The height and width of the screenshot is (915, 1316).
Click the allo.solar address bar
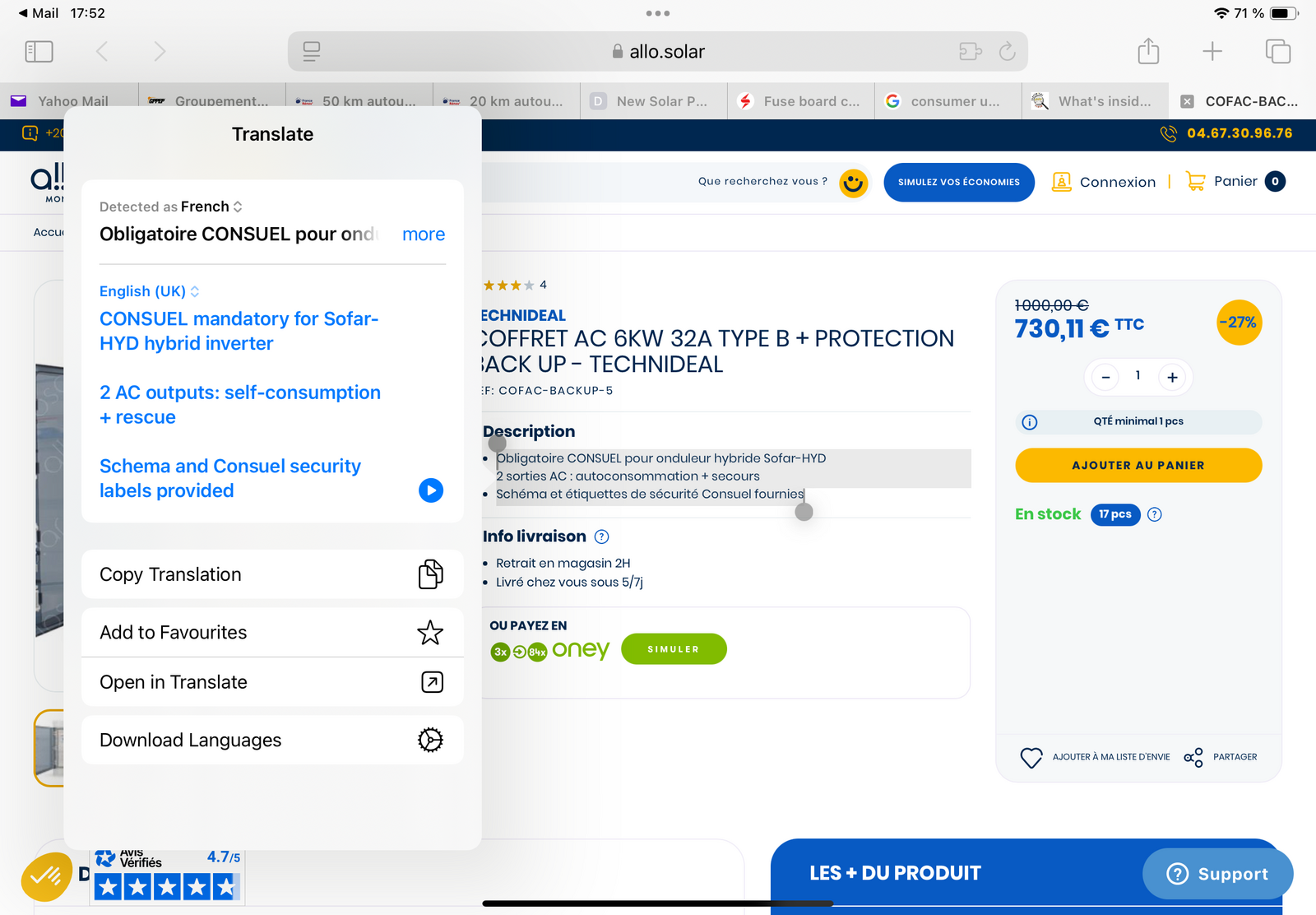[658, 52]
